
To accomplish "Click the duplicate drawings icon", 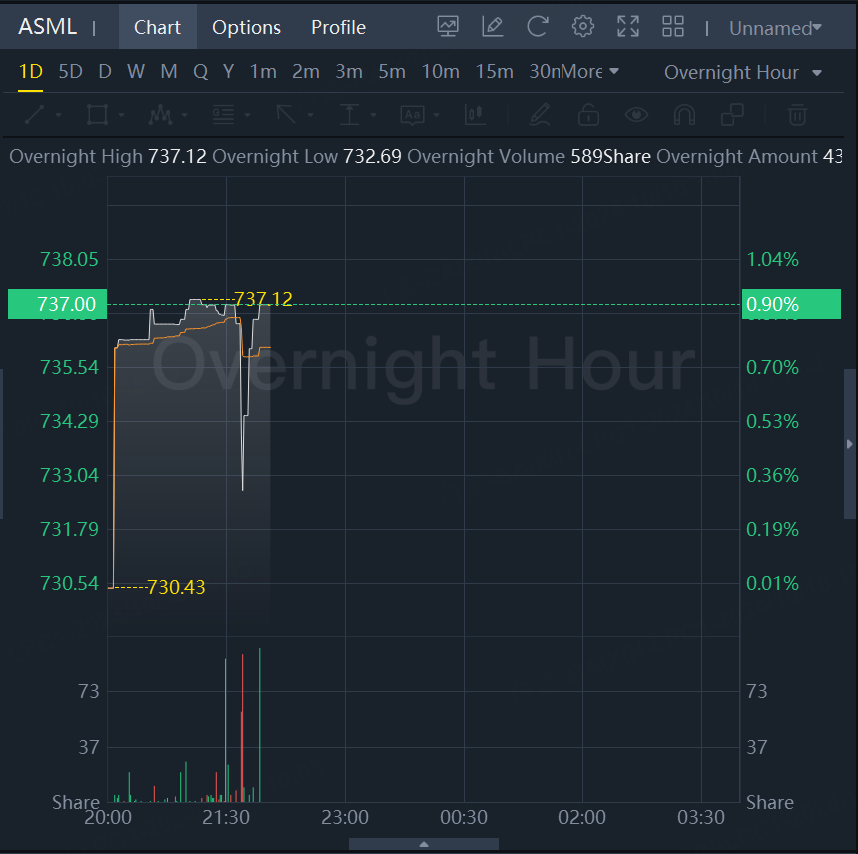I will 732,115.
